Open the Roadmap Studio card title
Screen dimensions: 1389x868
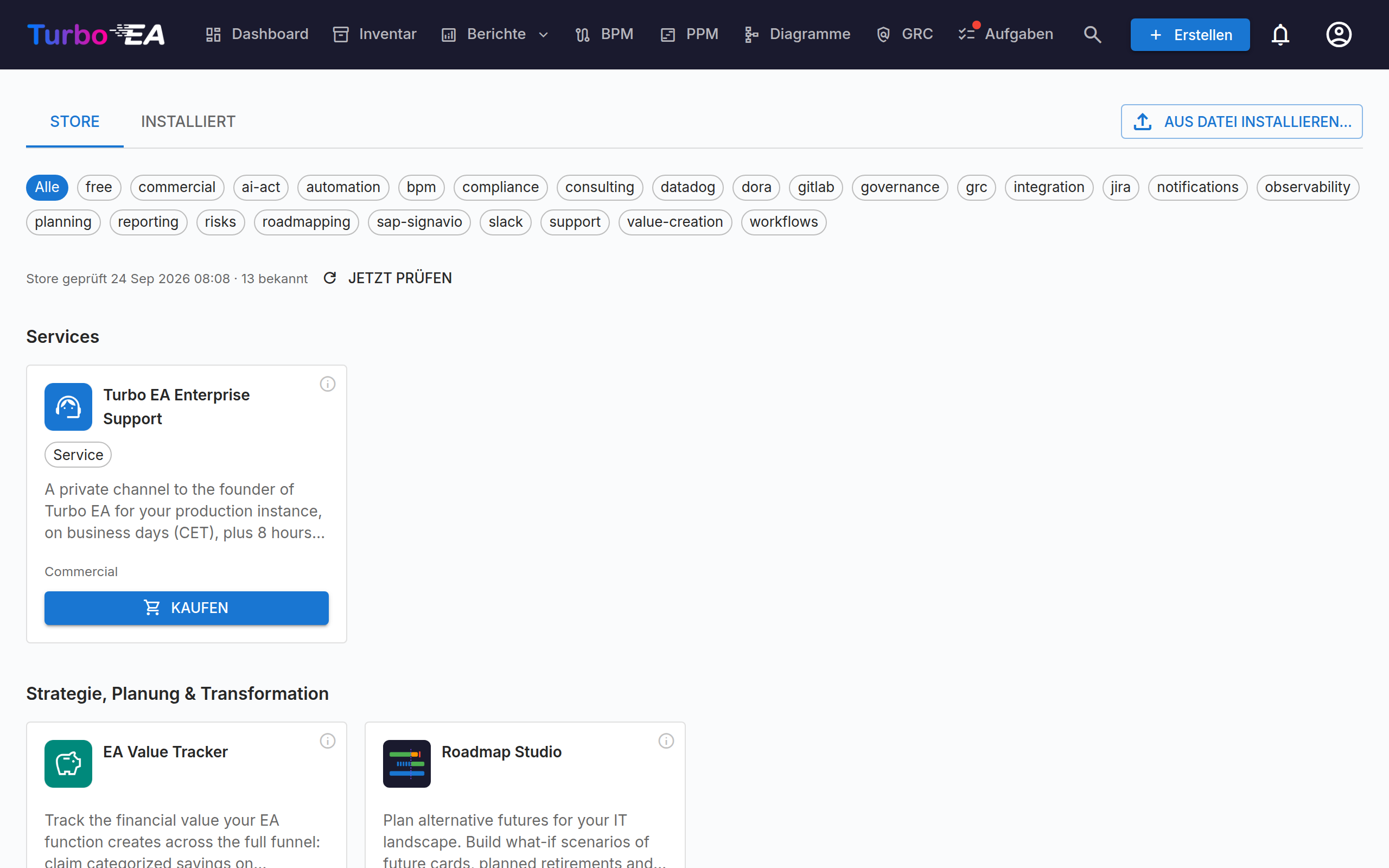coord(501,752)
